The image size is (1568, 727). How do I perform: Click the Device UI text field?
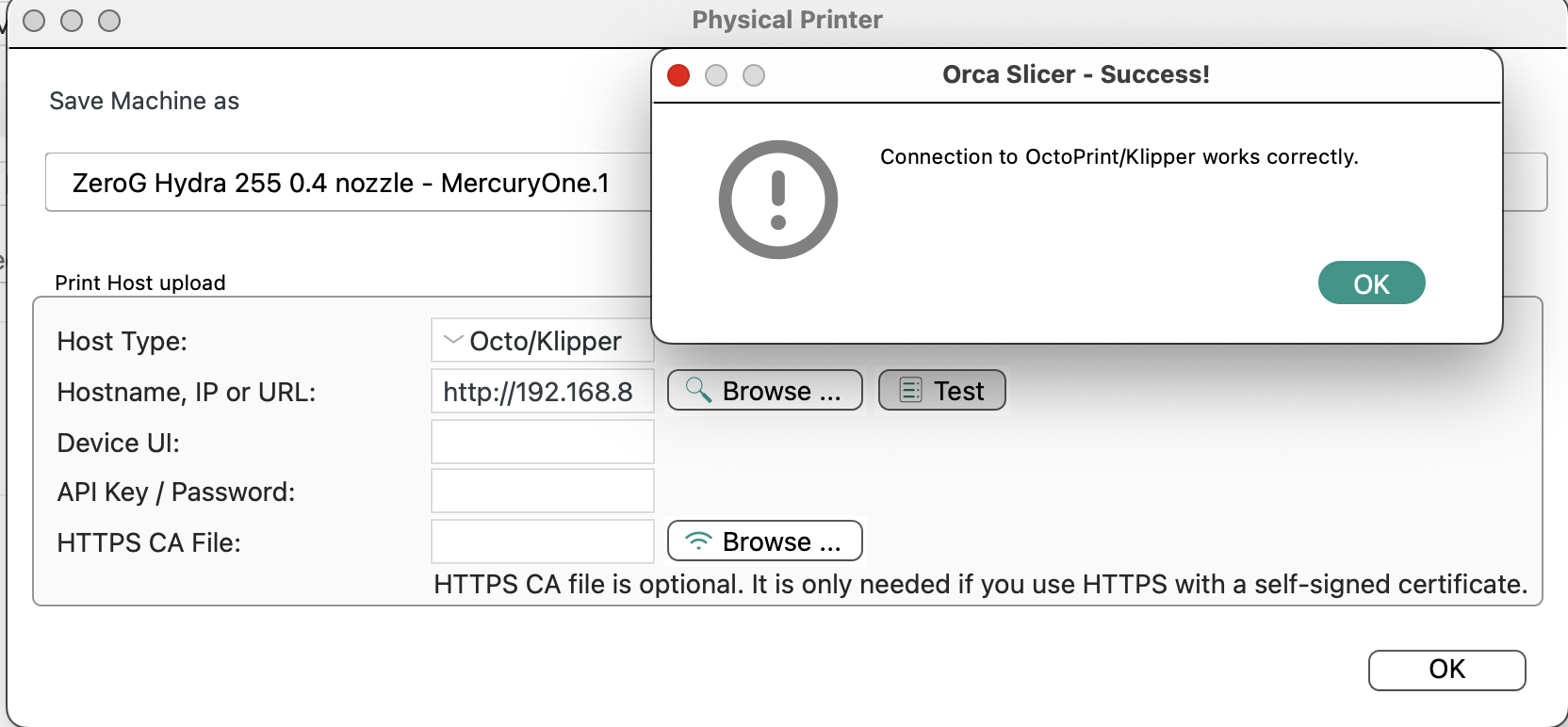tap(542, 442)
